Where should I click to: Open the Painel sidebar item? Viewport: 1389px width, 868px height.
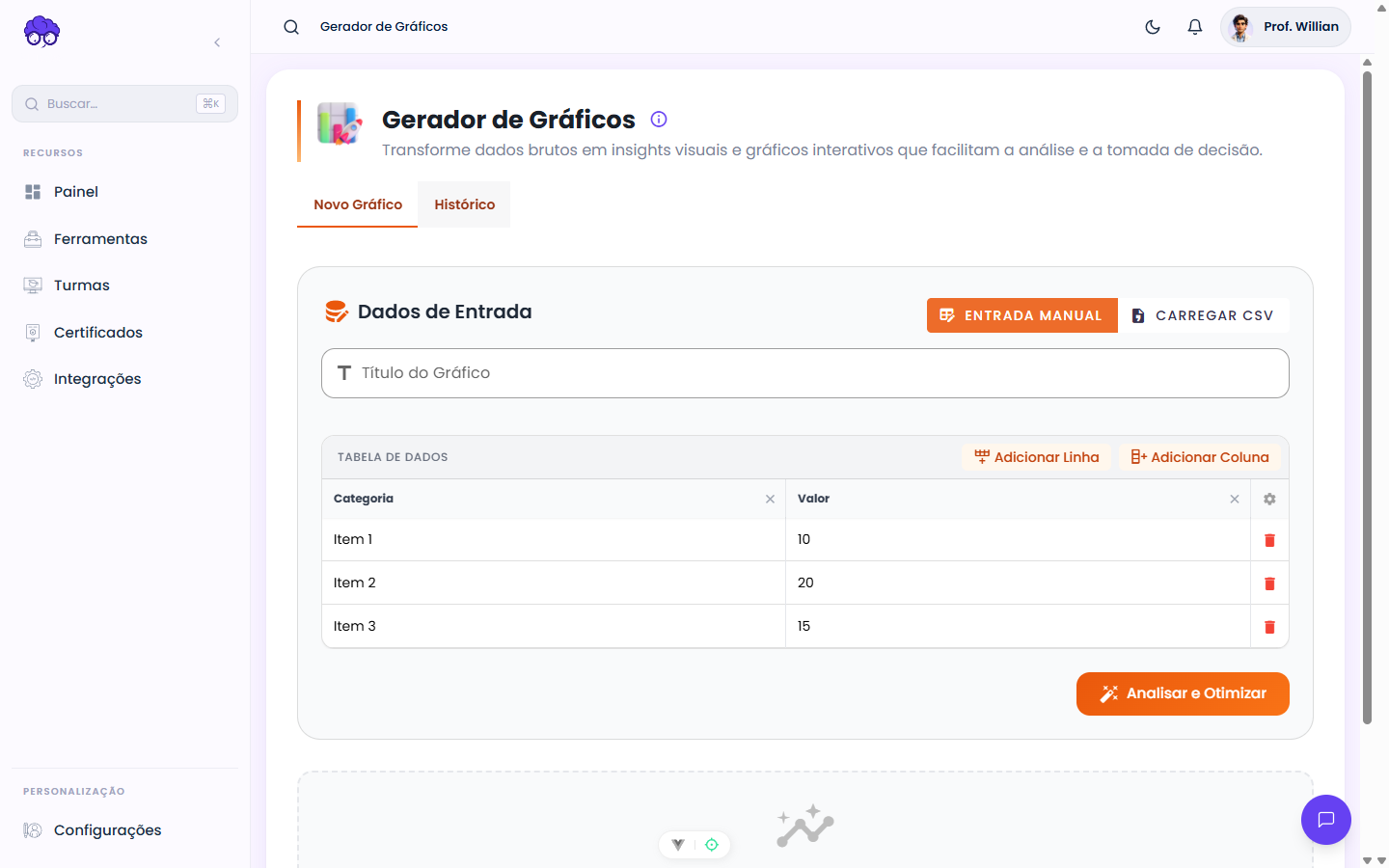pos(124,192)
